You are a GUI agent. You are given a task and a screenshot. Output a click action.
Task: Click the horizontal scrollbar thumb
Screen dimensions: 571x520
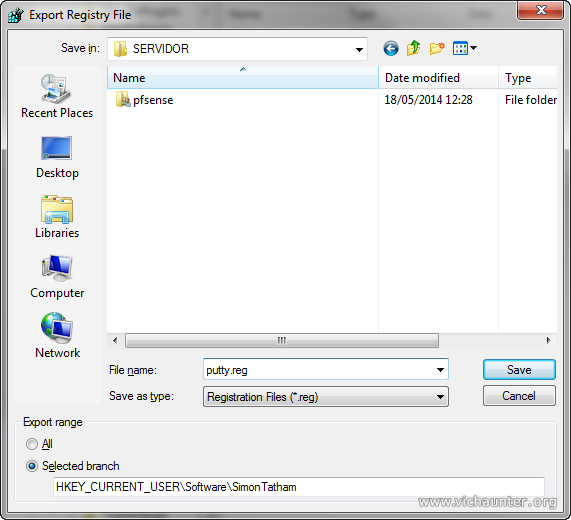point(281,340)
